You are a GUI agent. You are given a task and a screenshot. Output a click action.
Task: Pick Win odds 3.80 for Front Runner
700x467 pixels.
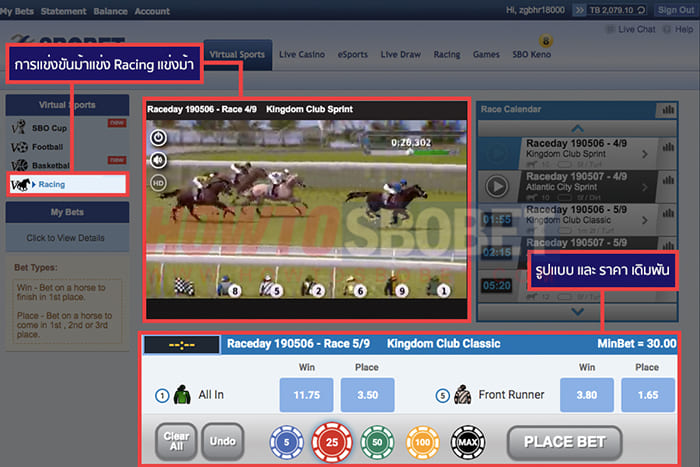click(587, 395)
